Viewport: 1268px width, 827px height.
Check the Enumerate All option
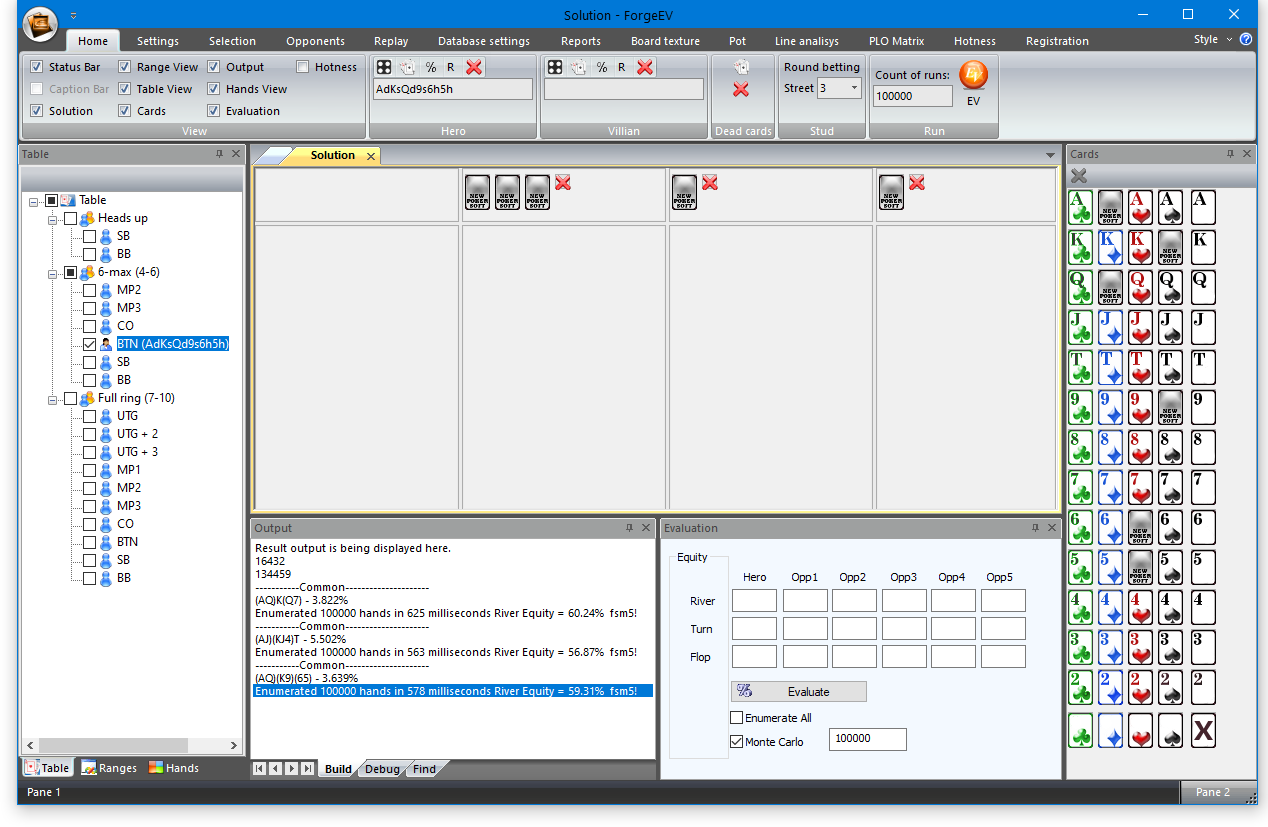point(737,718)
